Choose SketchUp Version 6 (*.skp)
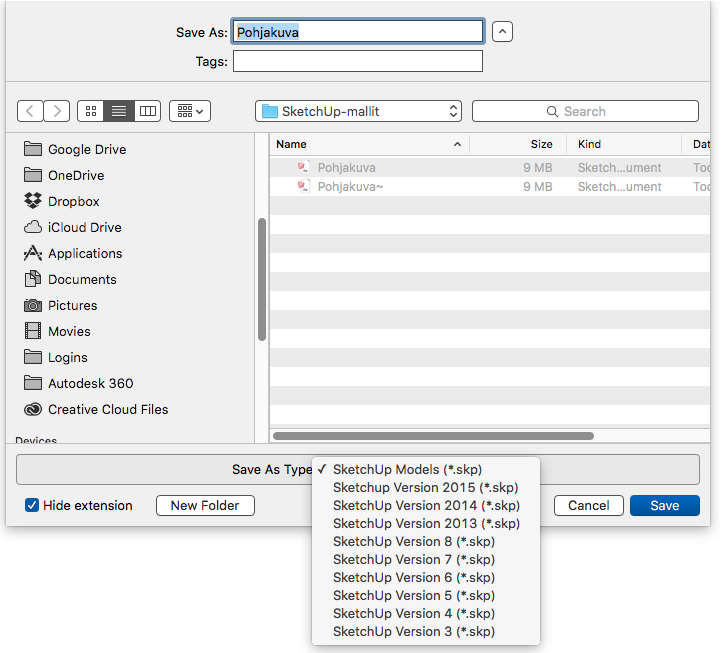The image size is (721, 653). pos(426,578)
